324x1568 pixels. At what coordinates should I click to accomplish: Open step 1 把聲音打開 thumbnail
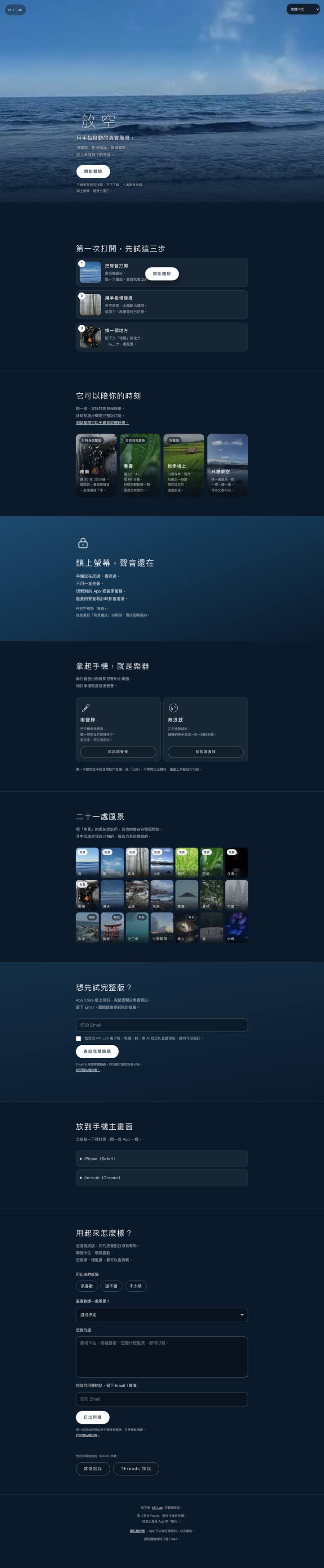90,272
